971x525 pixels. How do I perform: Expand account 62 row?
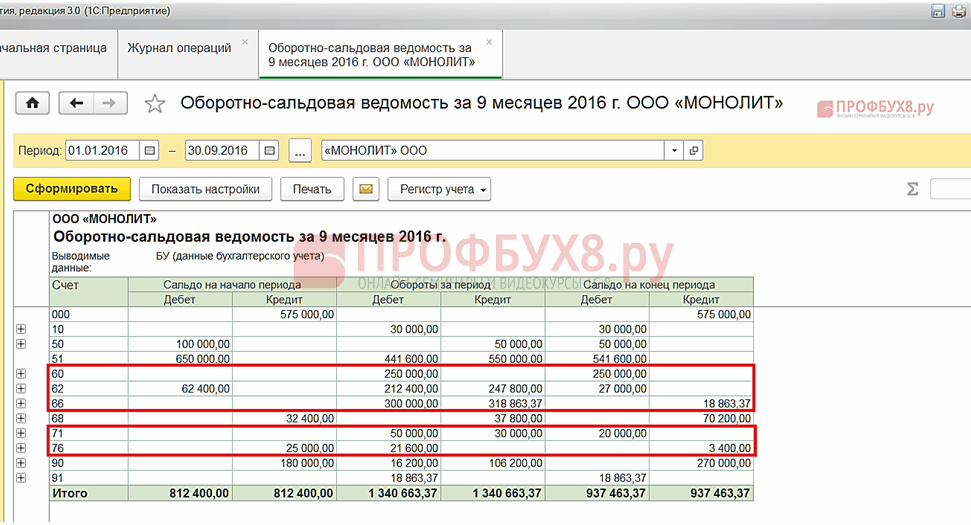(x=21, y=388)
